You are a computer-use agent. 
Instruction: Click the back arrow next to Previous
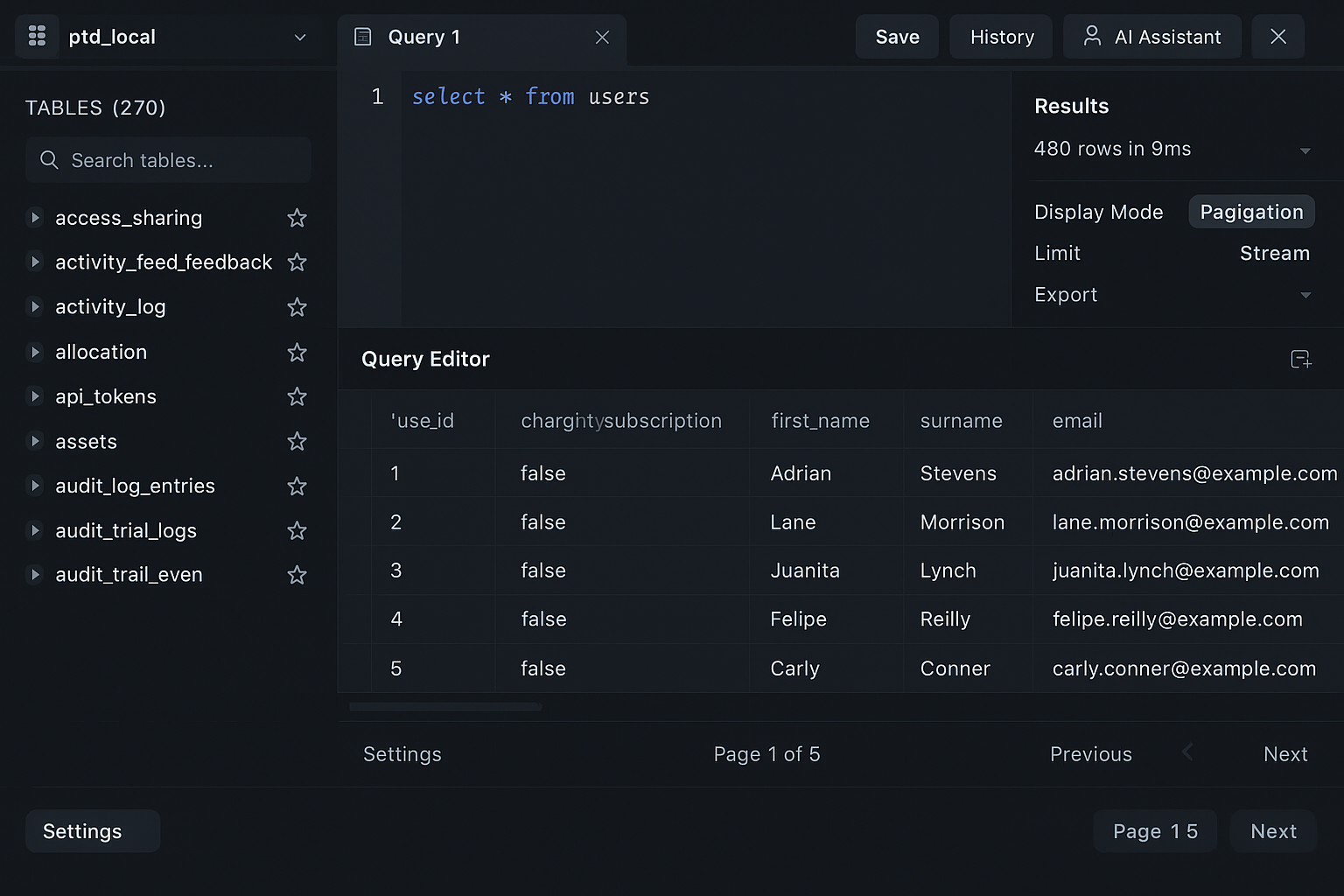(1187, 752)
